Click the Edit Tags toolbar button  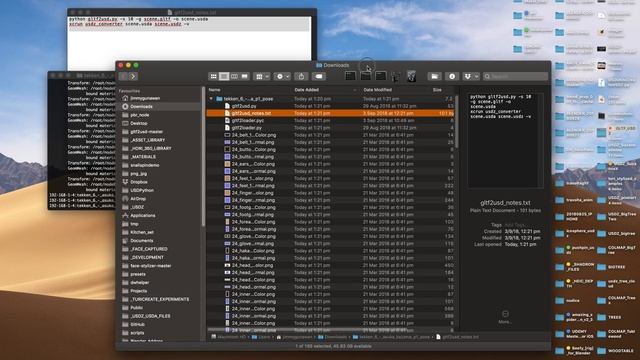[319, 76]
